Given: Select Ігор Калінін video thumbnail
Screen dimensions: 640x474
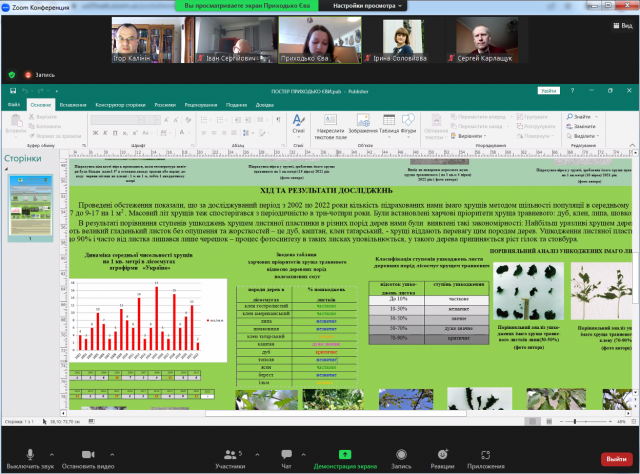Looking at the screenshot, I should click(153, 40).
